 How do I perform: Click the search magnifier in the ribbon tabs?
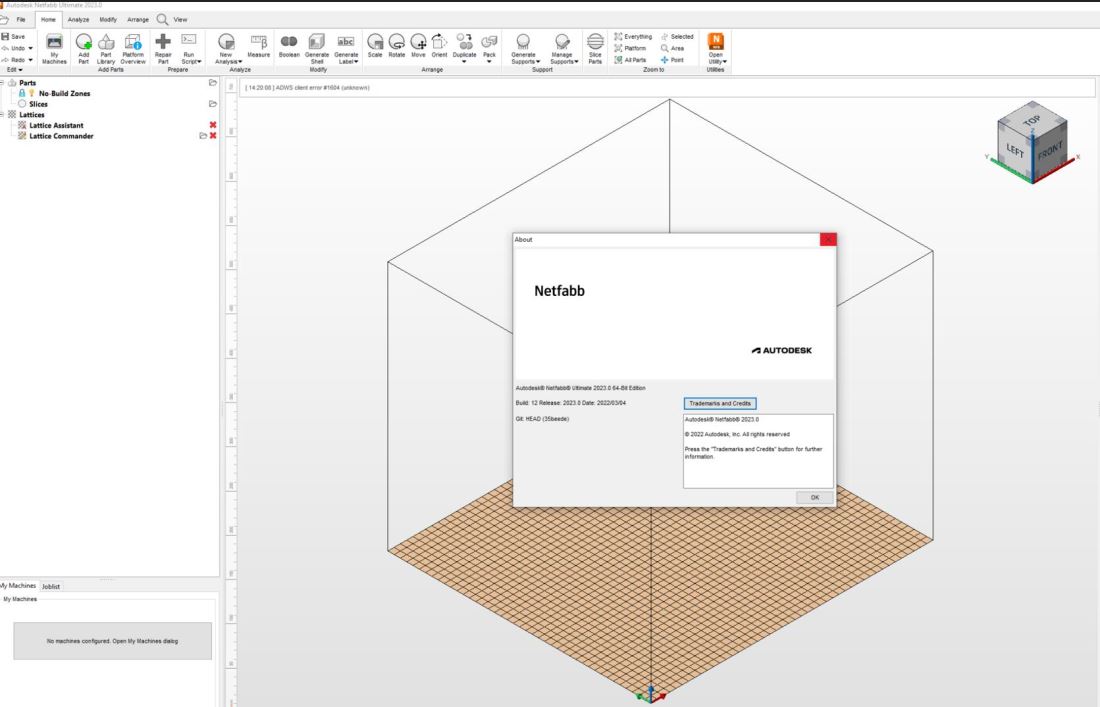(162, 19)
